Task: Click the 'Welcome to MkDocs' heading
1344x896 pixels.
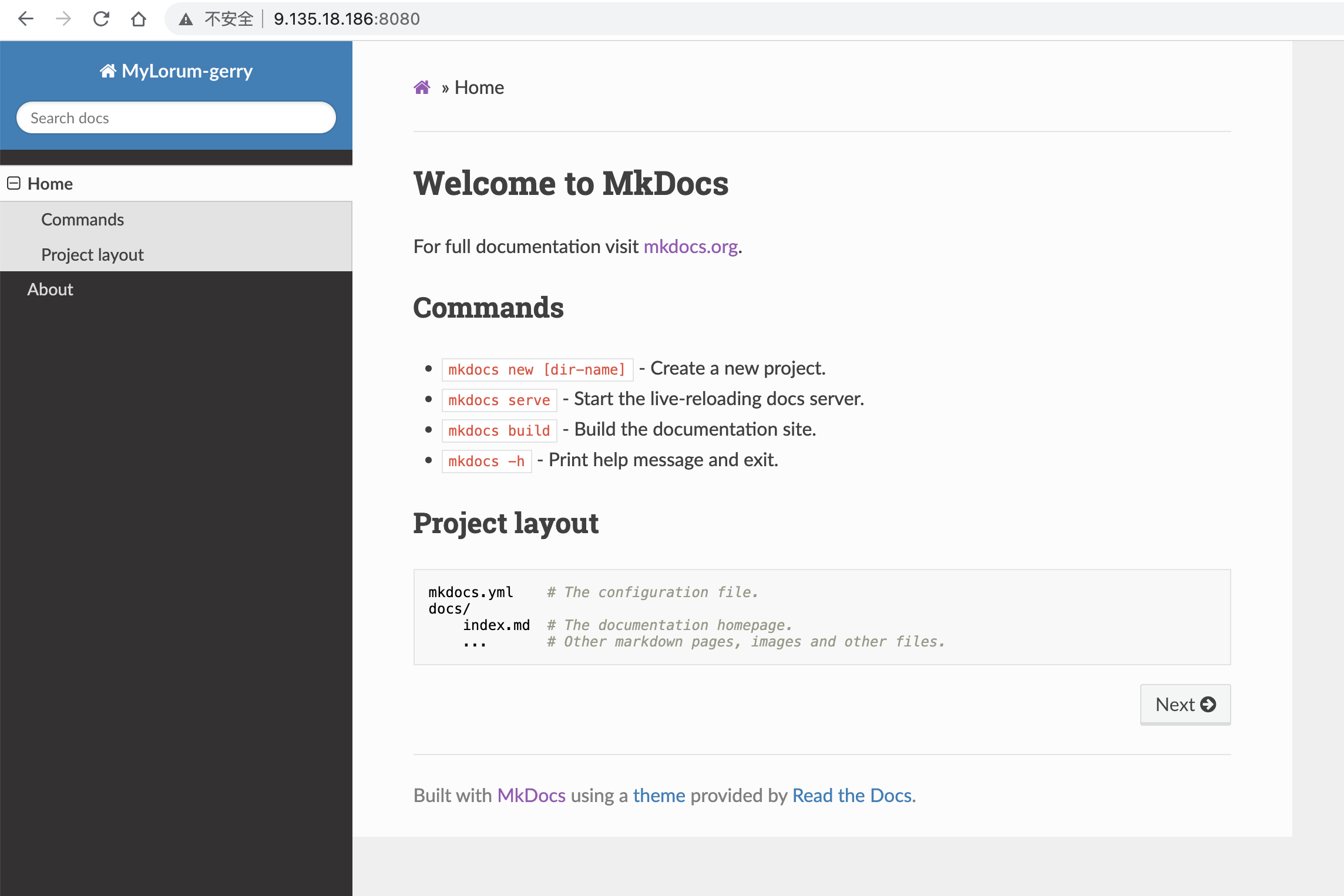Action: (570, 183)
